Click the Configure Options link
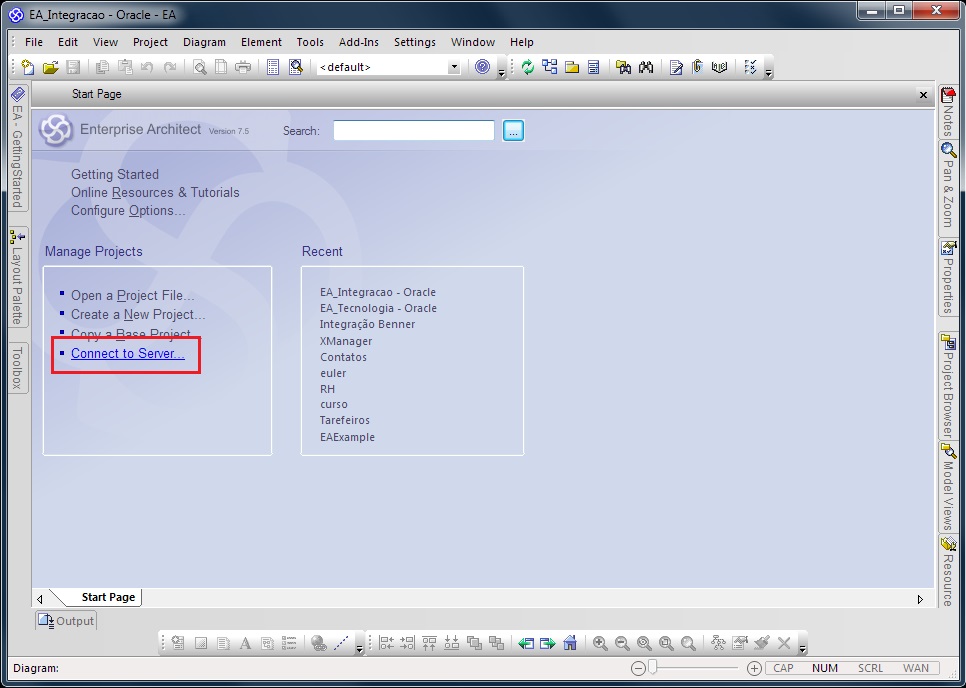 tap(128, 211)
